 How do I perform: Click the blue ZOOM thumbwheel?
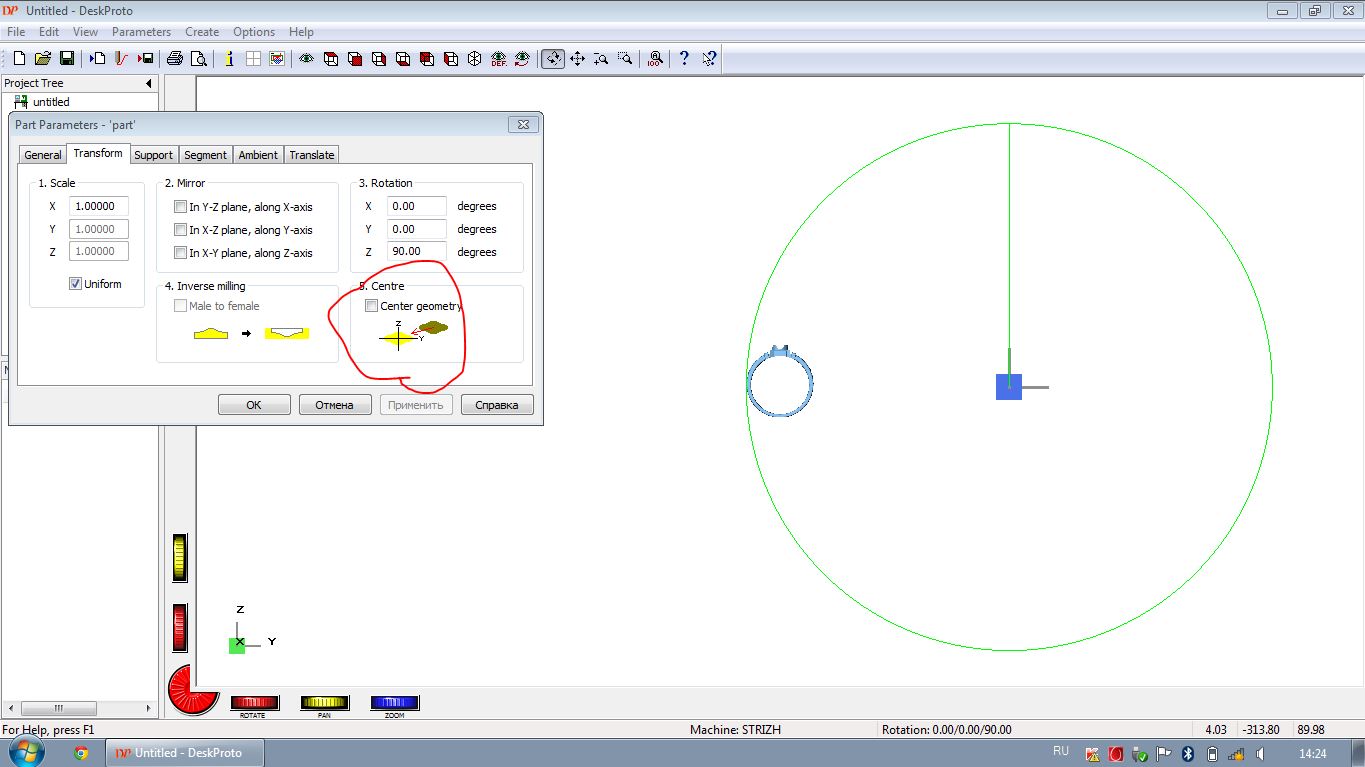pos(394,703)
